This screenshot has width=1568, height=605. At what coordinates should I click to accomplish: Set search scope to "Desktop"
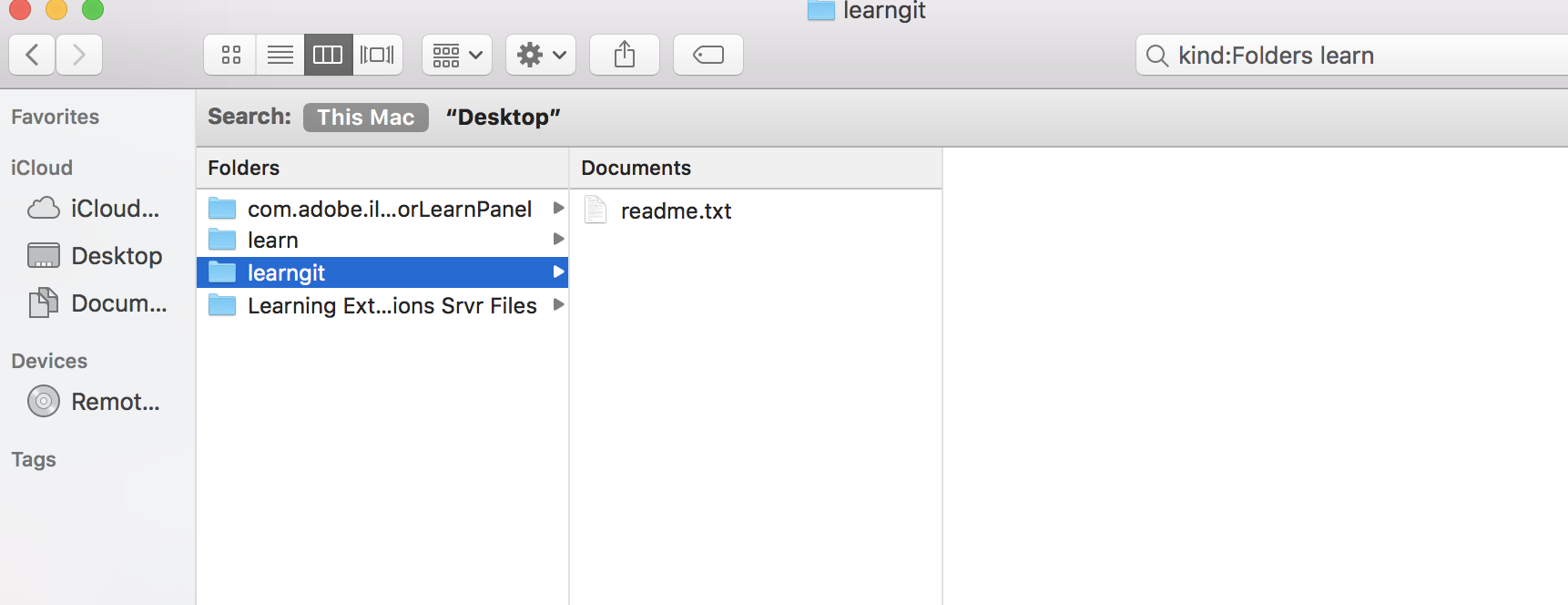tap(503, 117)
